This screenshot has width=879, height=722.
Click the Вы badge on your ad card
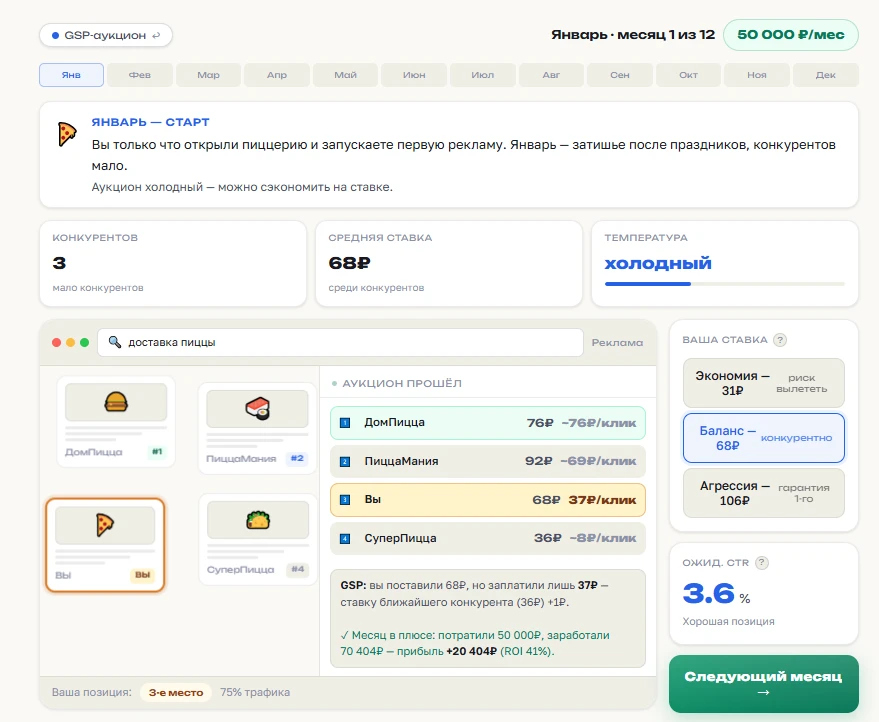point(143,575)
